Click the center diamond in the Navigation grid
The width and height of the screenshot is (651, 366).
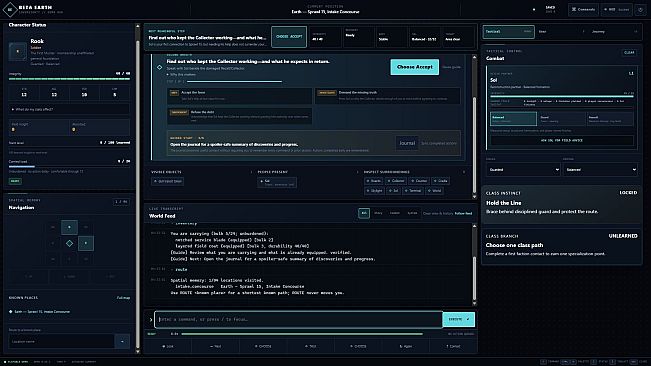[69, 243]
